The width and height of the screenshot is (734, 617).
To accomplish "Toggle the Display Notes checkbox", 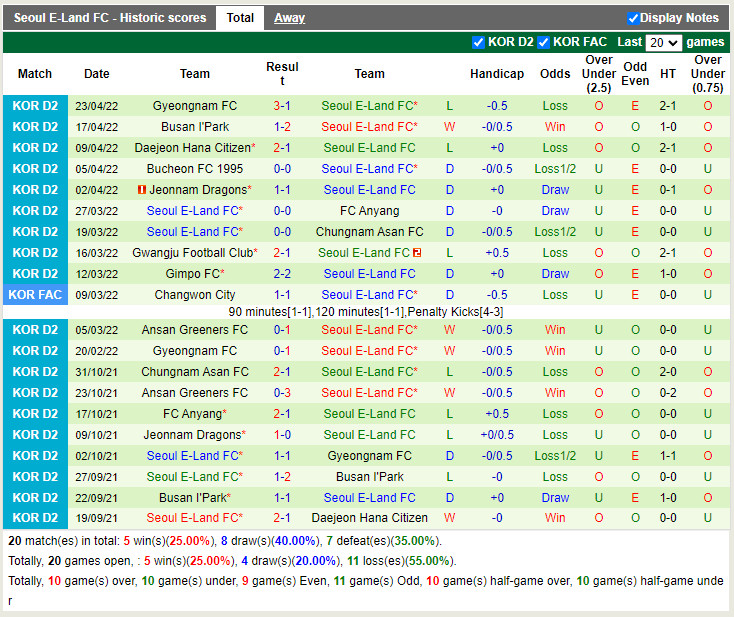I will pos(633,18).
